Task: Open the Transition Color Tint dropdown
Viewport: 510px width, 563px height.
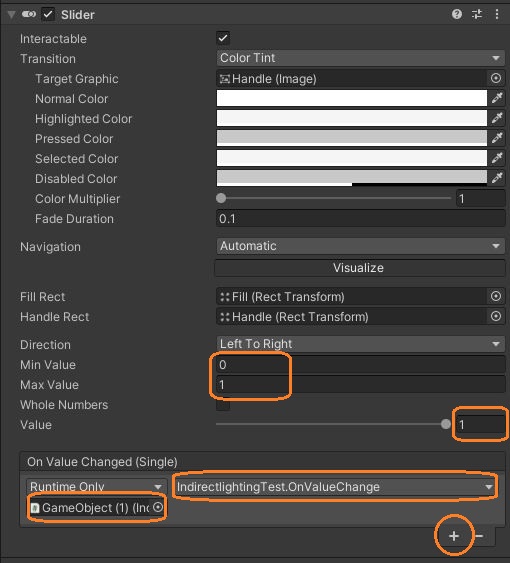Action: [360, 58]
